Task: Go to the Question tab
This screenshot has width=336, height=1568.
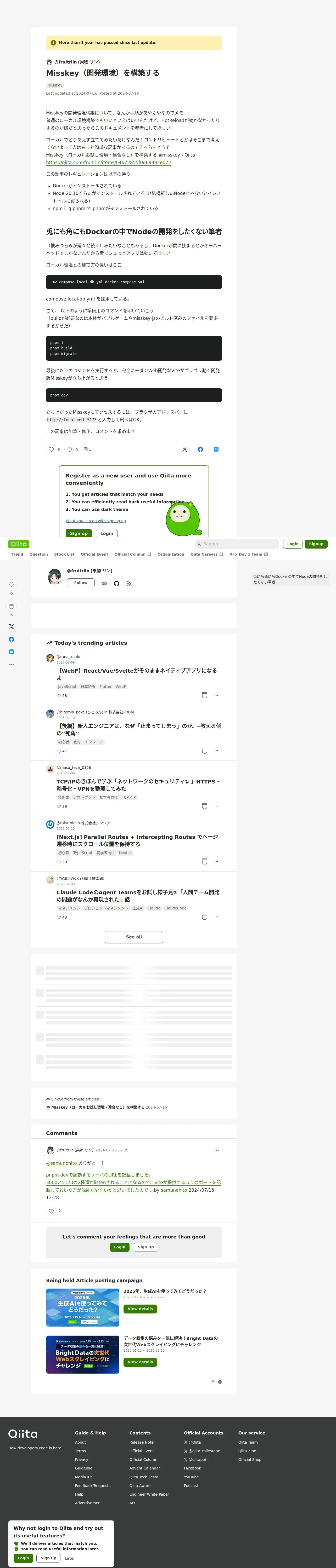Action: (38, 555)
